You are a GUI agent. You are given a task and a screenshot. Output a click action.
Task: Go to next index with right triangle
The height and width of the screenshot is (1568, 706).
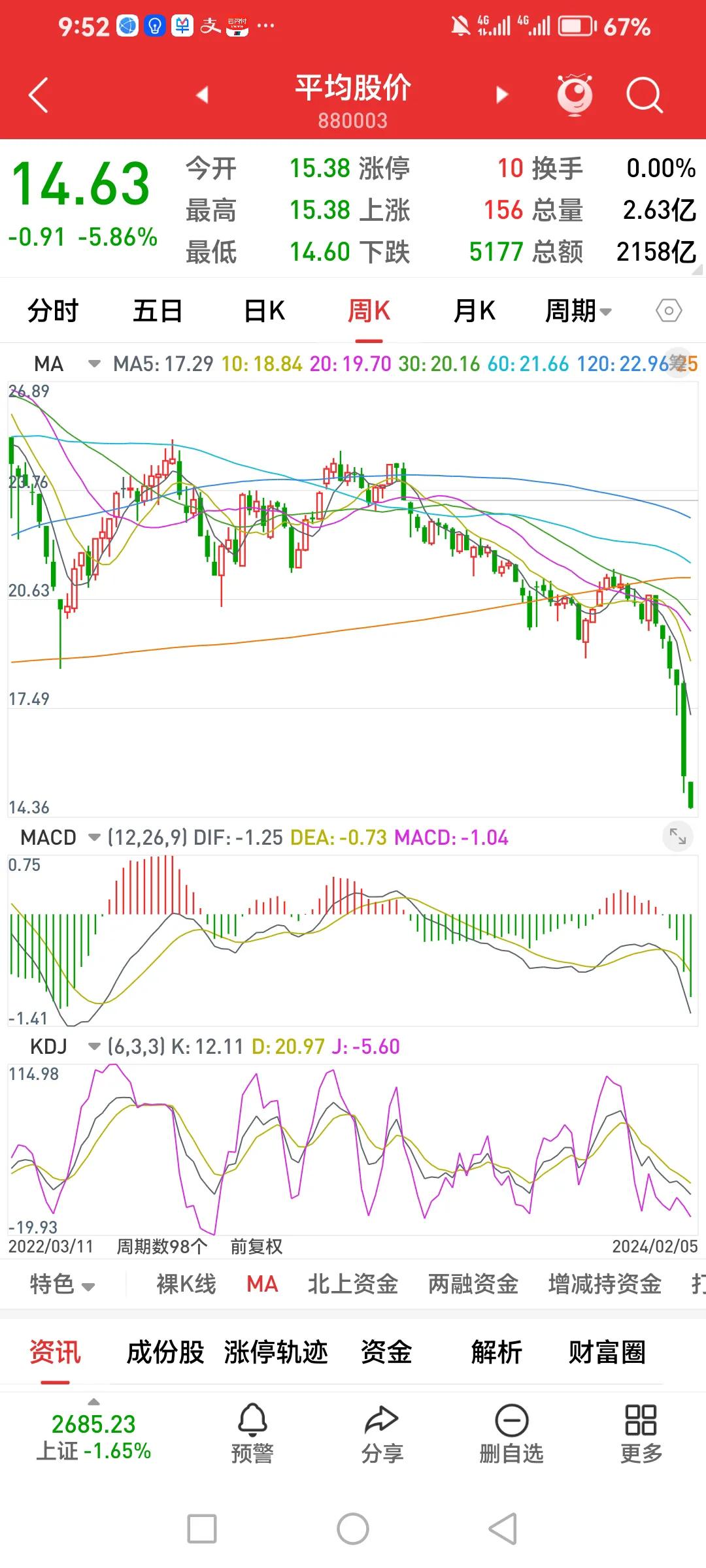coord(502,95)
